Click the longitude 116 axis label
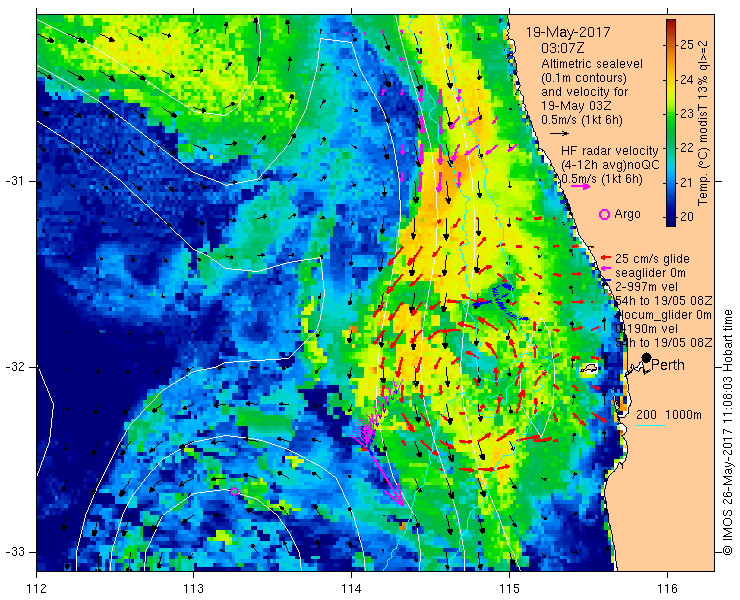 [667, 589]
